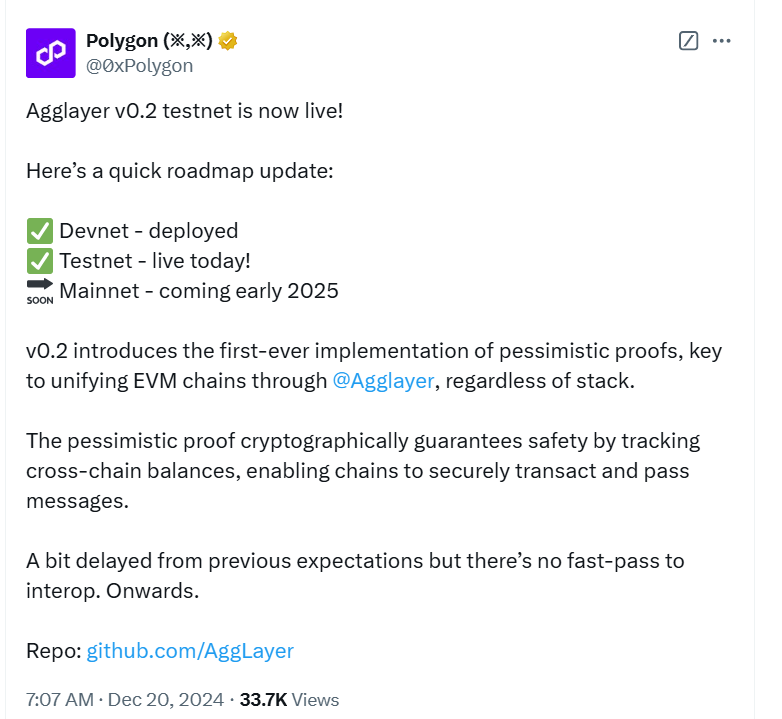The image size is (782, 719).
Task: Follow the @Agglayer mention link
Action: pyautogui.click(x=384, y=381)
